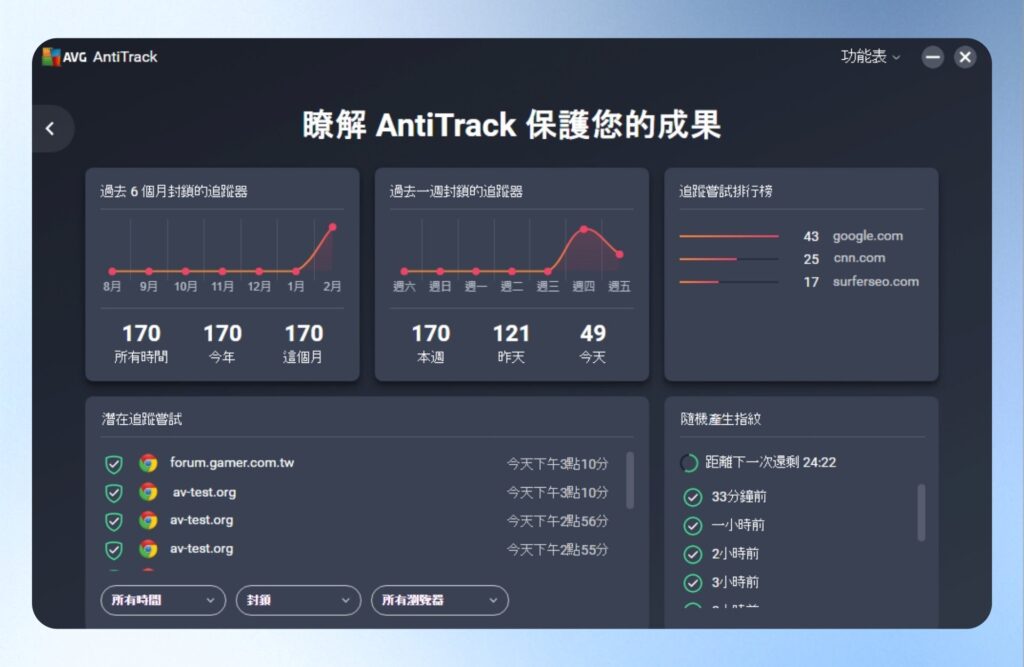Screen dimensions: 1024x667
Task: Select the forum.gamer.com.tw entry
Action: (x=232, y=463)
